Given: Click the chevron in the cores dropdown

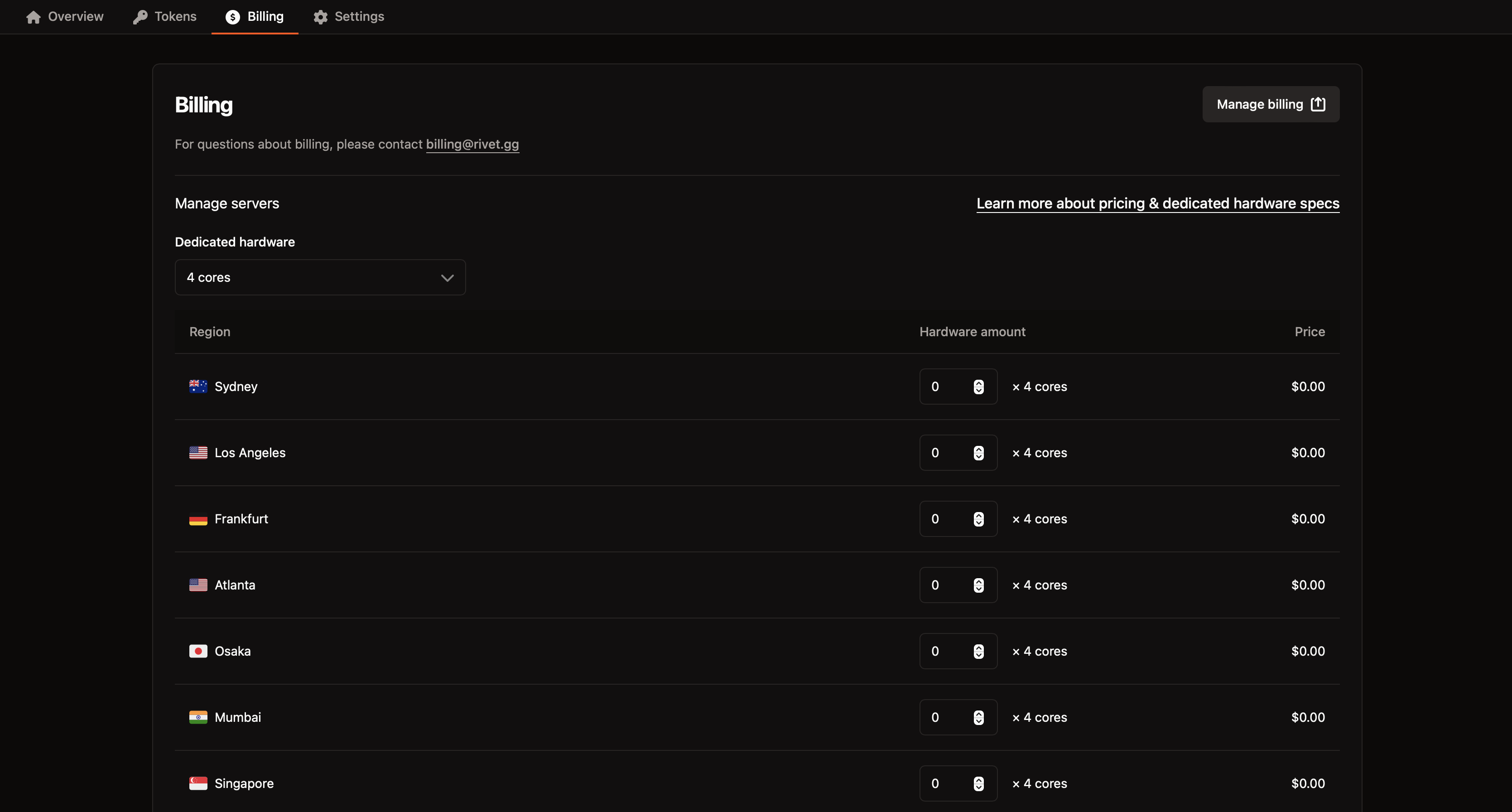Looking at the screenshot, I should click(x=447, y=278).
